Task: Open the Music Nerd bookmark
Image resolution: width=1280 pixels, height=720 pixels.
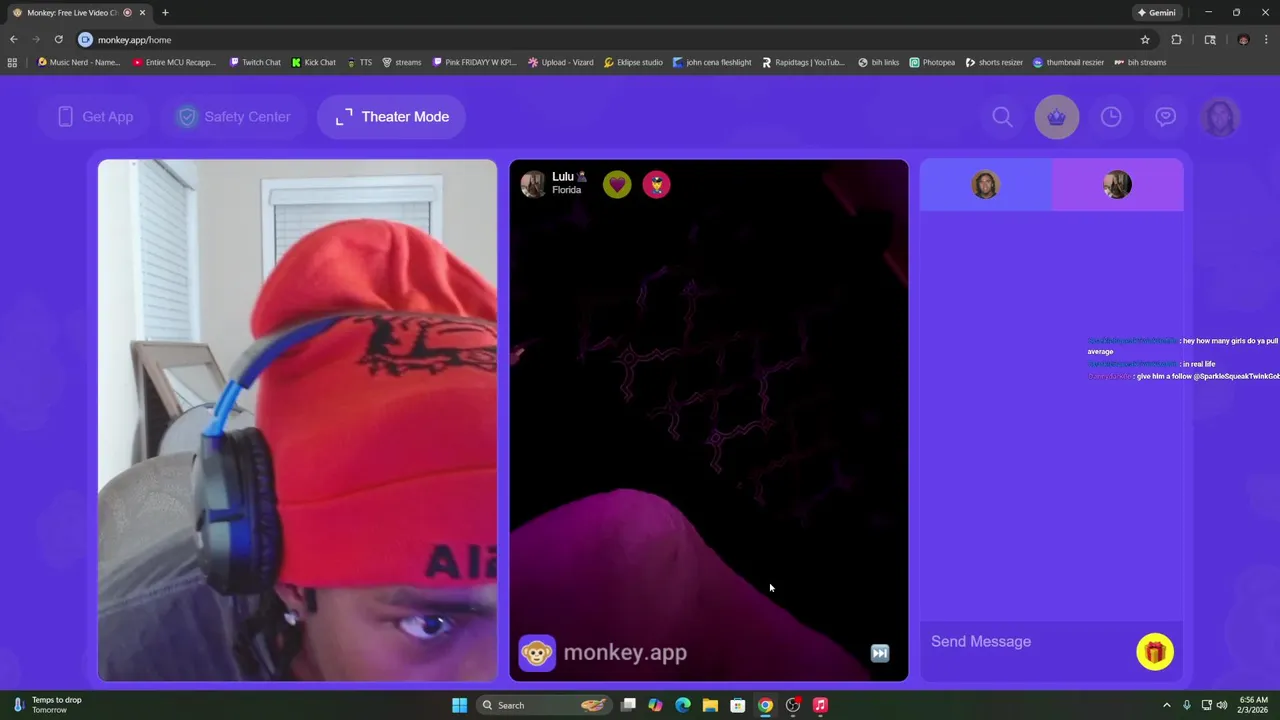Action: tap(78, 62)
